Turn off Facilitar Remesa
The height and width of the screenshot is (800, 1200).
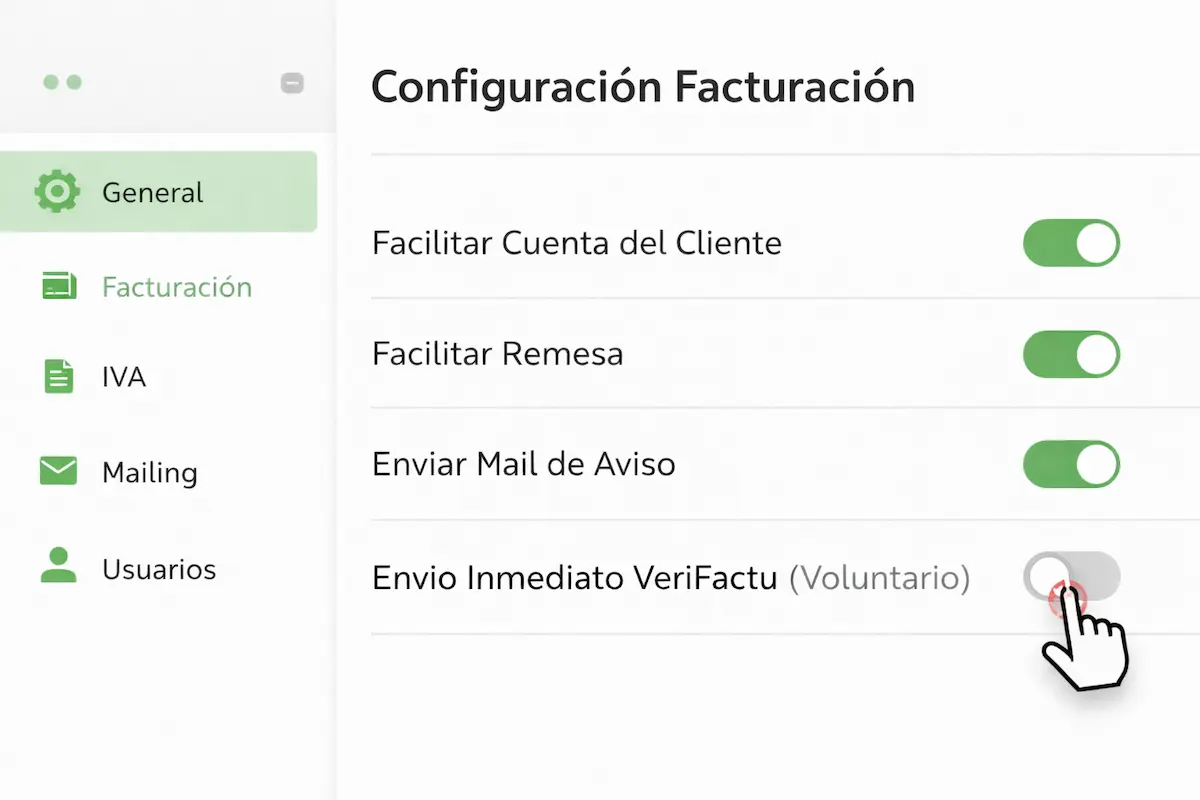(1072, 354)
